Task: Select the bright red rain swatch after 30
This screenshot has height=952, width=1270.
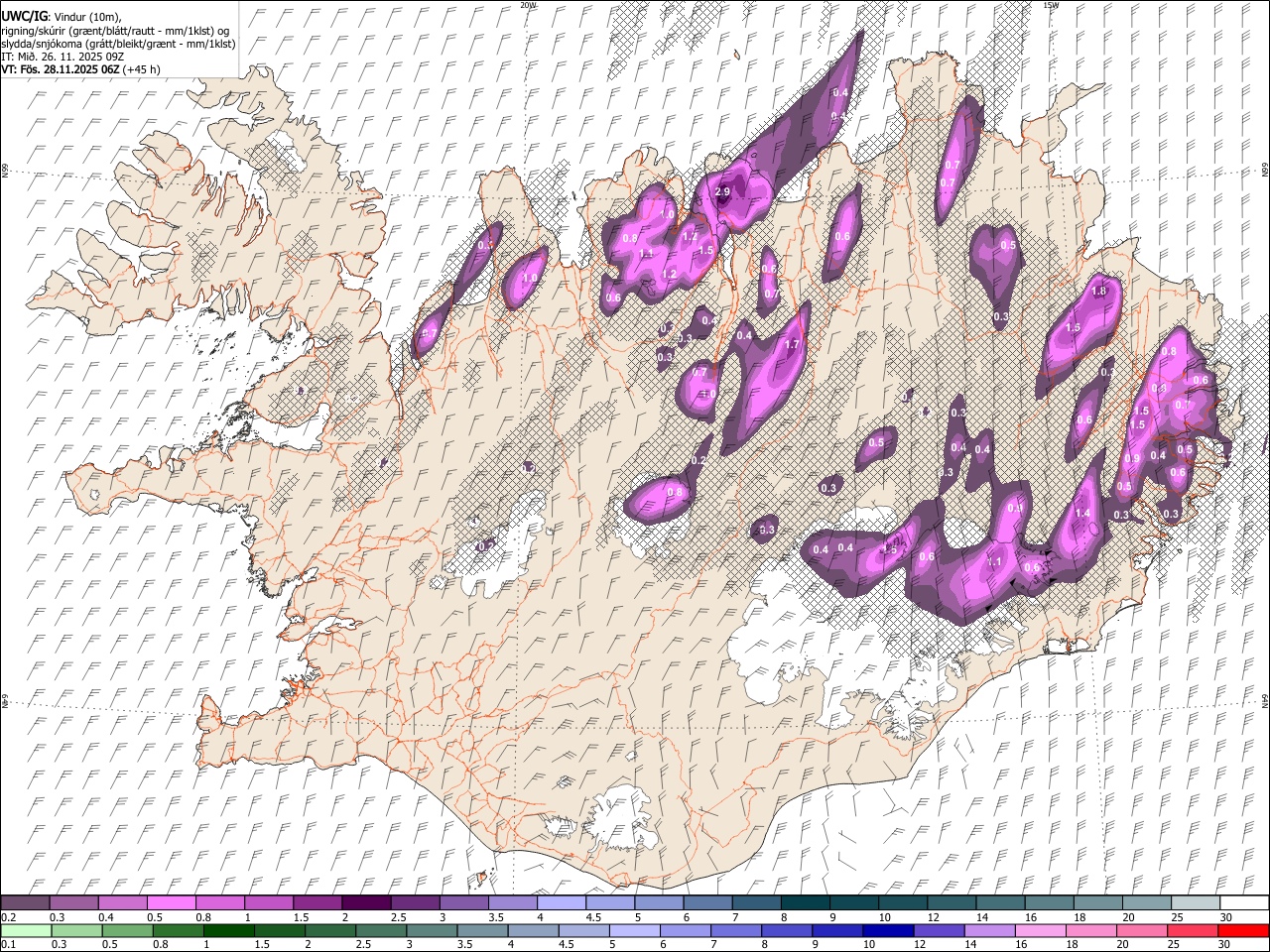Action: [x=1243, y=930]
